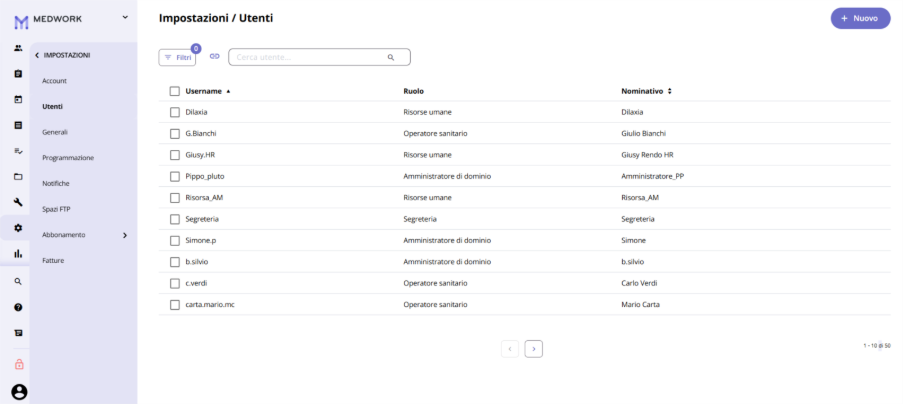Screen dimensions: 903x405
Task: Select the Pippo_pluto row checkbox
Action: pos(174,177)
